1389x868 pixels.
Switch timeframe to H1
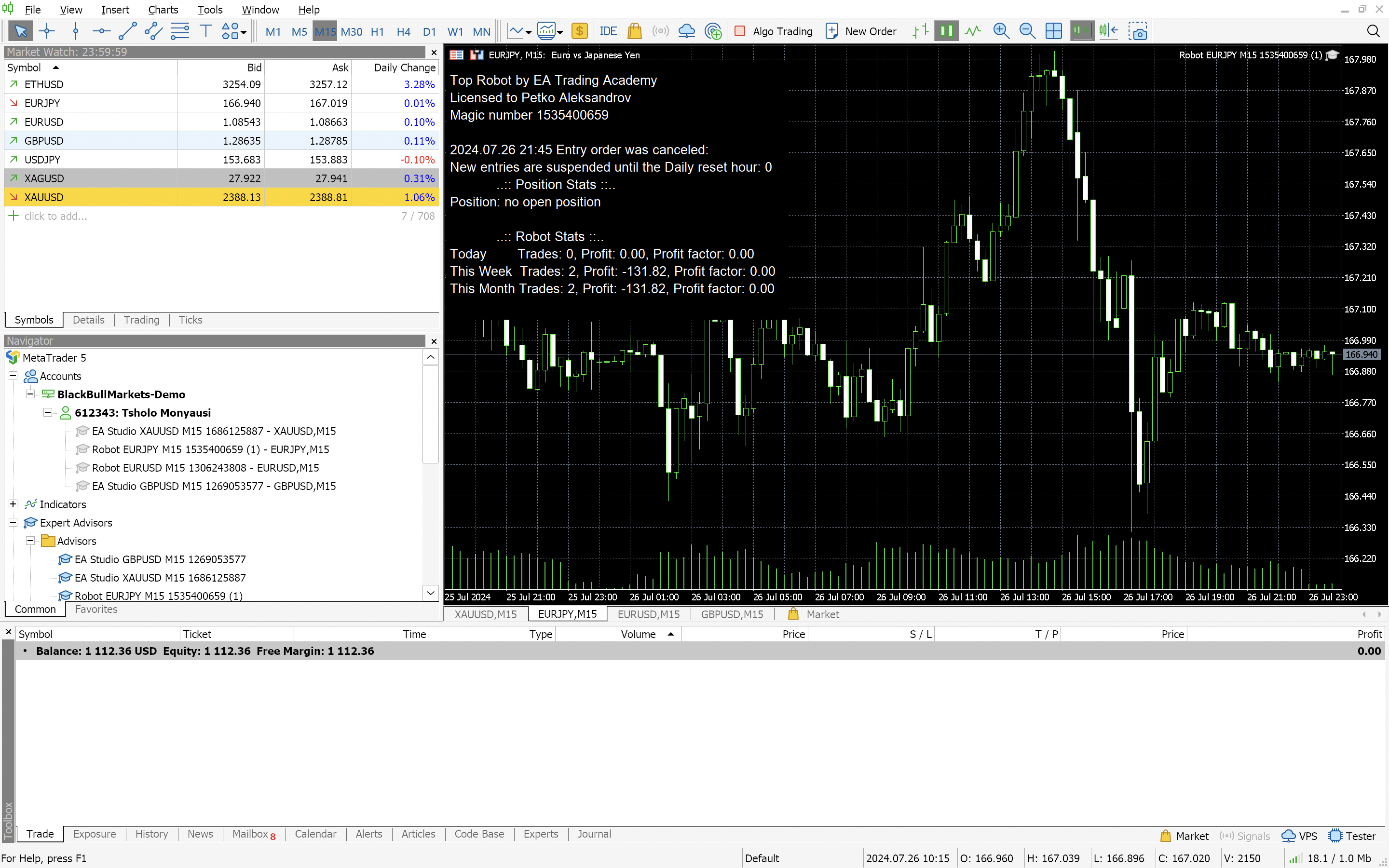tap(377, 31)
